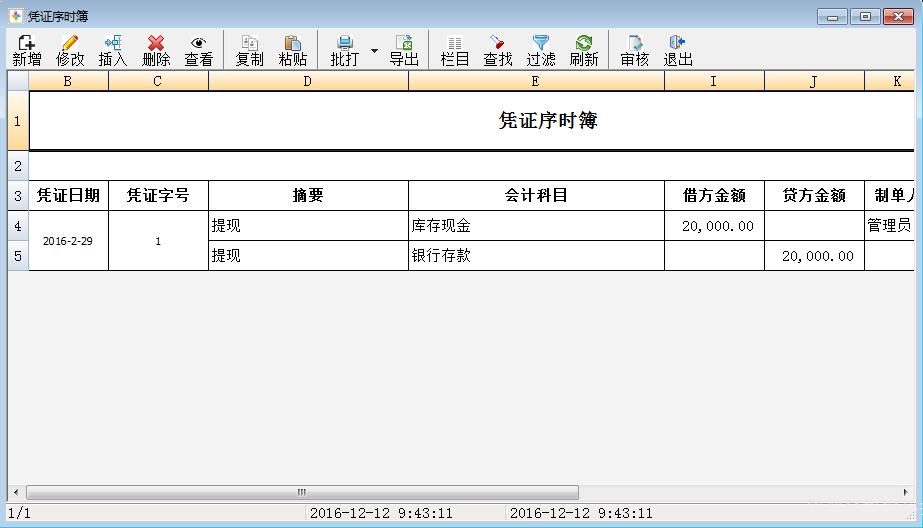This screenshot has height=528, width=923.
Task: Click the 凭证日期 header cell
Action: click(68, 195)
